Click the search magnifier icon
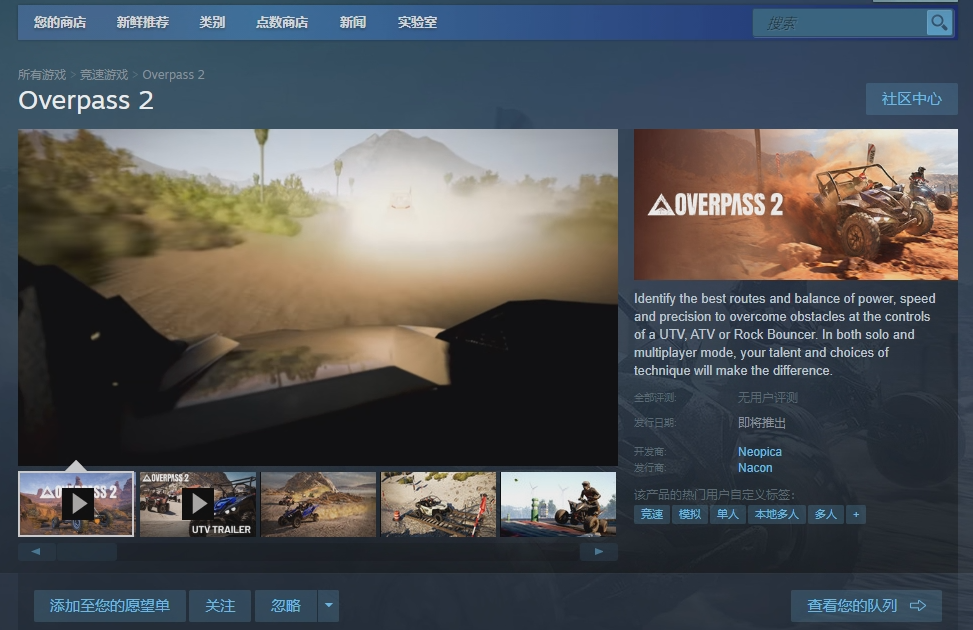 [x=939, y=23]
